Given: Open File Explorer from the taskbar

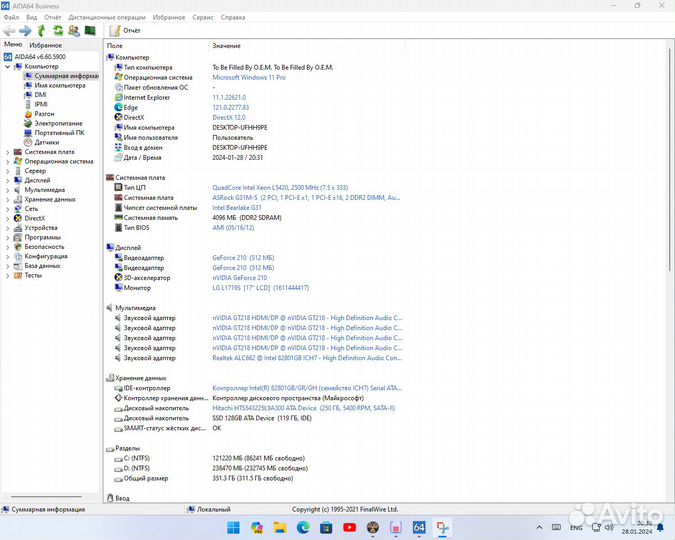Looking at the screenshot, I should tap(280, 527).
